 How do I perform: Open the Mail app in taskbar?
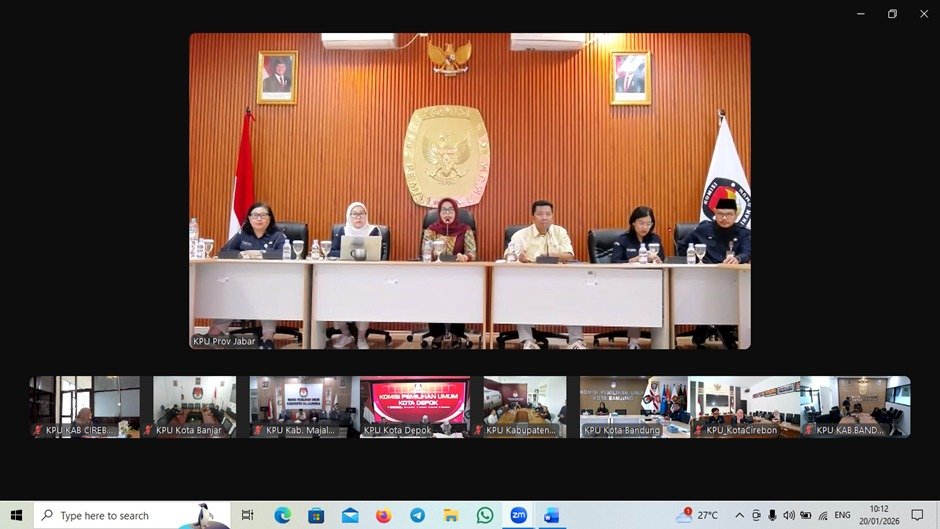[x=350, y=515]
